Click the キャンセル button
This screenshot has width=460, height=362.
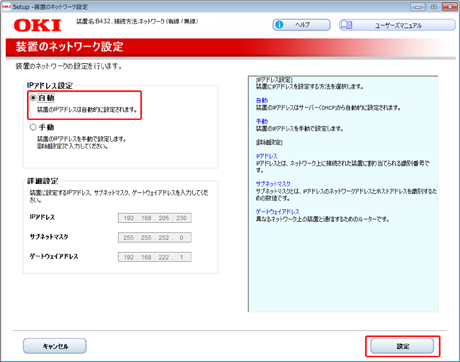pyautogui.click(x=55, y=346)
